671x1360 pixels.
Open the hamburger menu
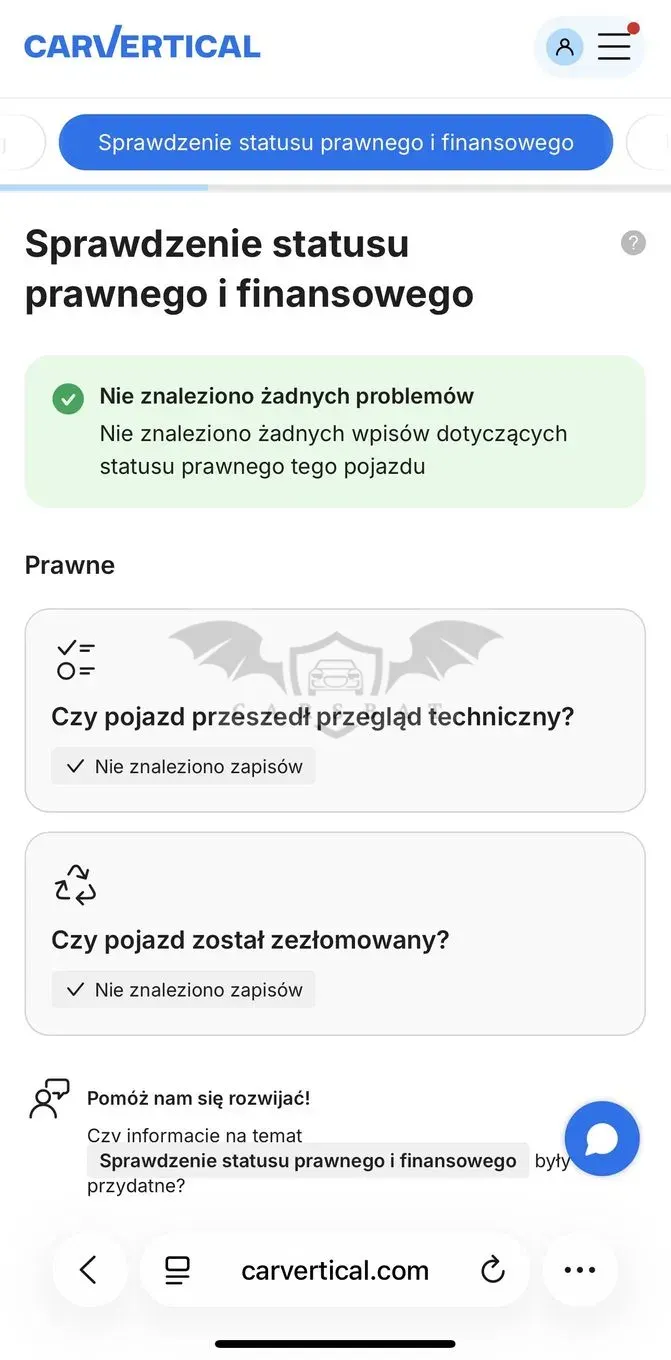pyautogui.click(x=614, y=46)
